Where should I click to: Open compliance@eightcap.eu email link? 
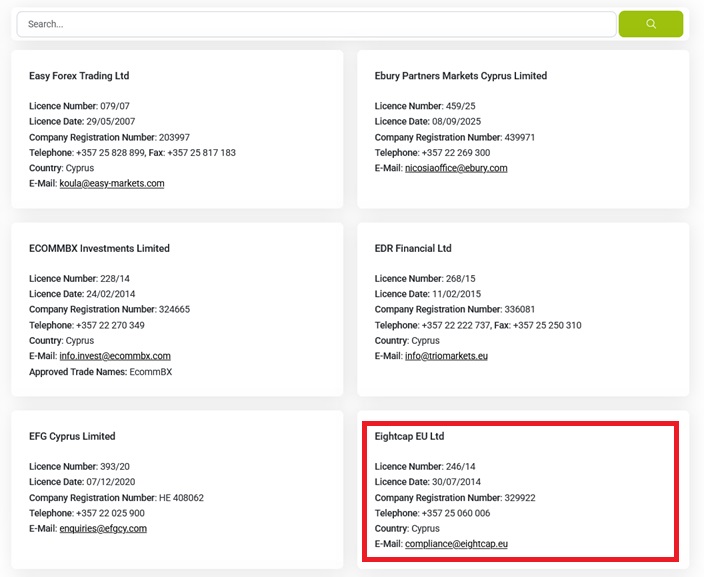[456, 543]
